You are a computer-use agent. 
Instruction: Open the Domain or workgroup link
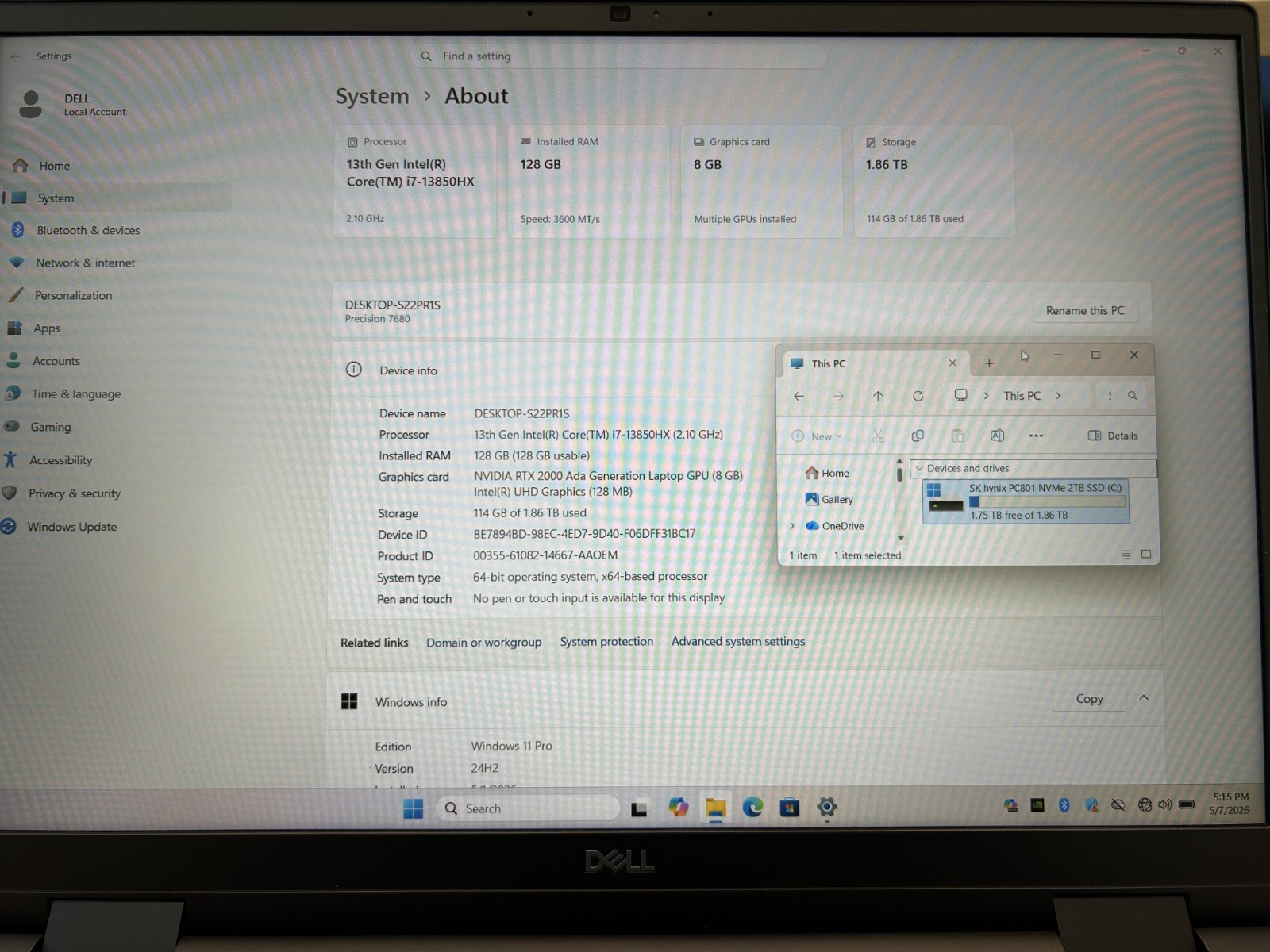484,643
